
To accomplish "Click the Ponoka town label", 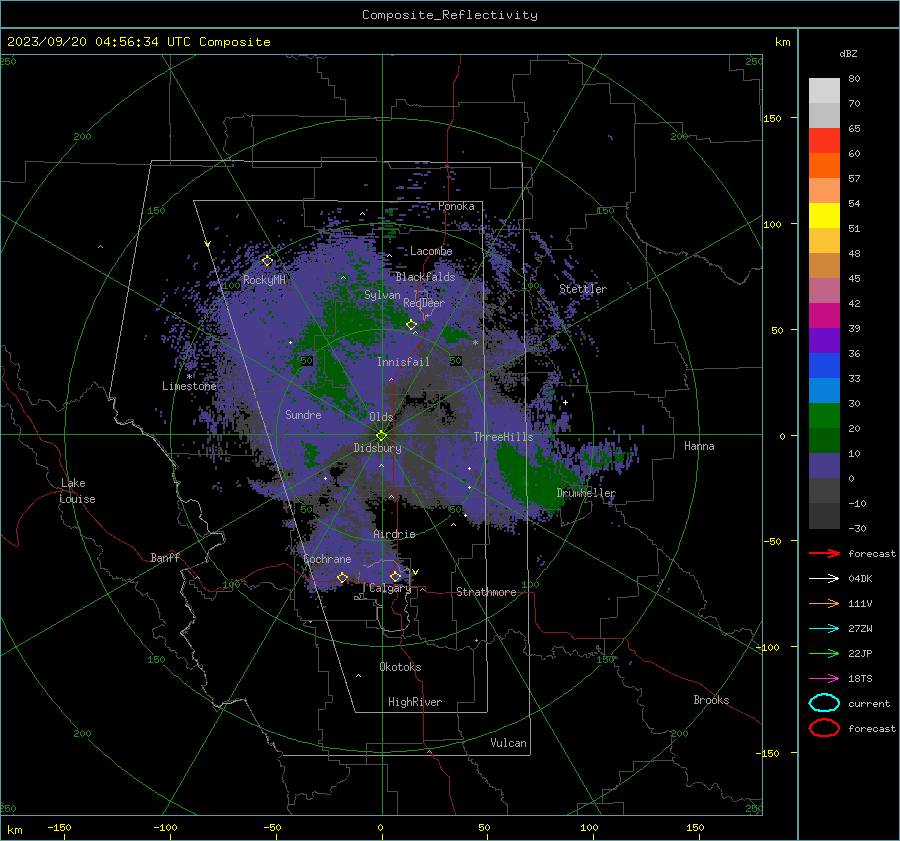I will coord(456,206).
